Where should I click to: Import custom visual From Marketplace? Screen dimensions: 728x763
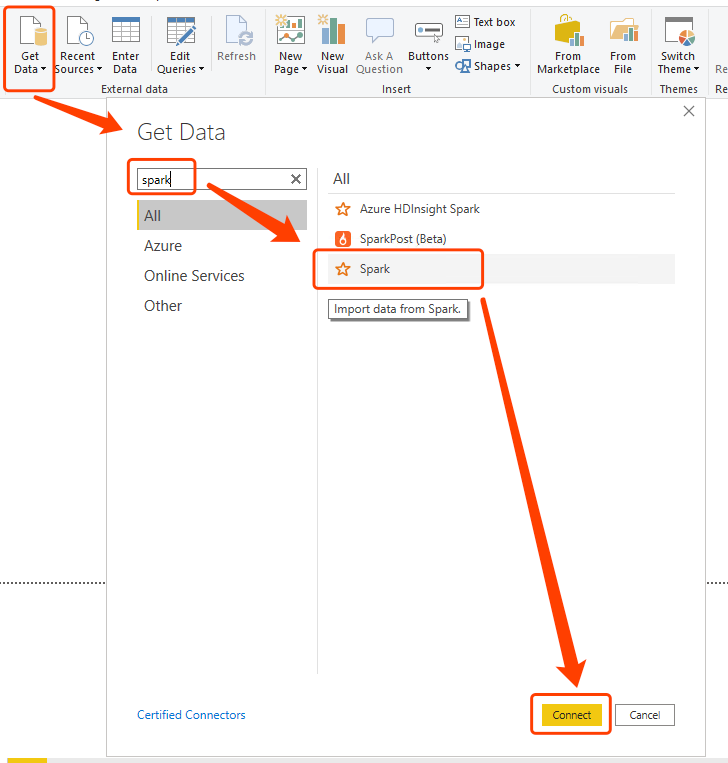[568, 45]
